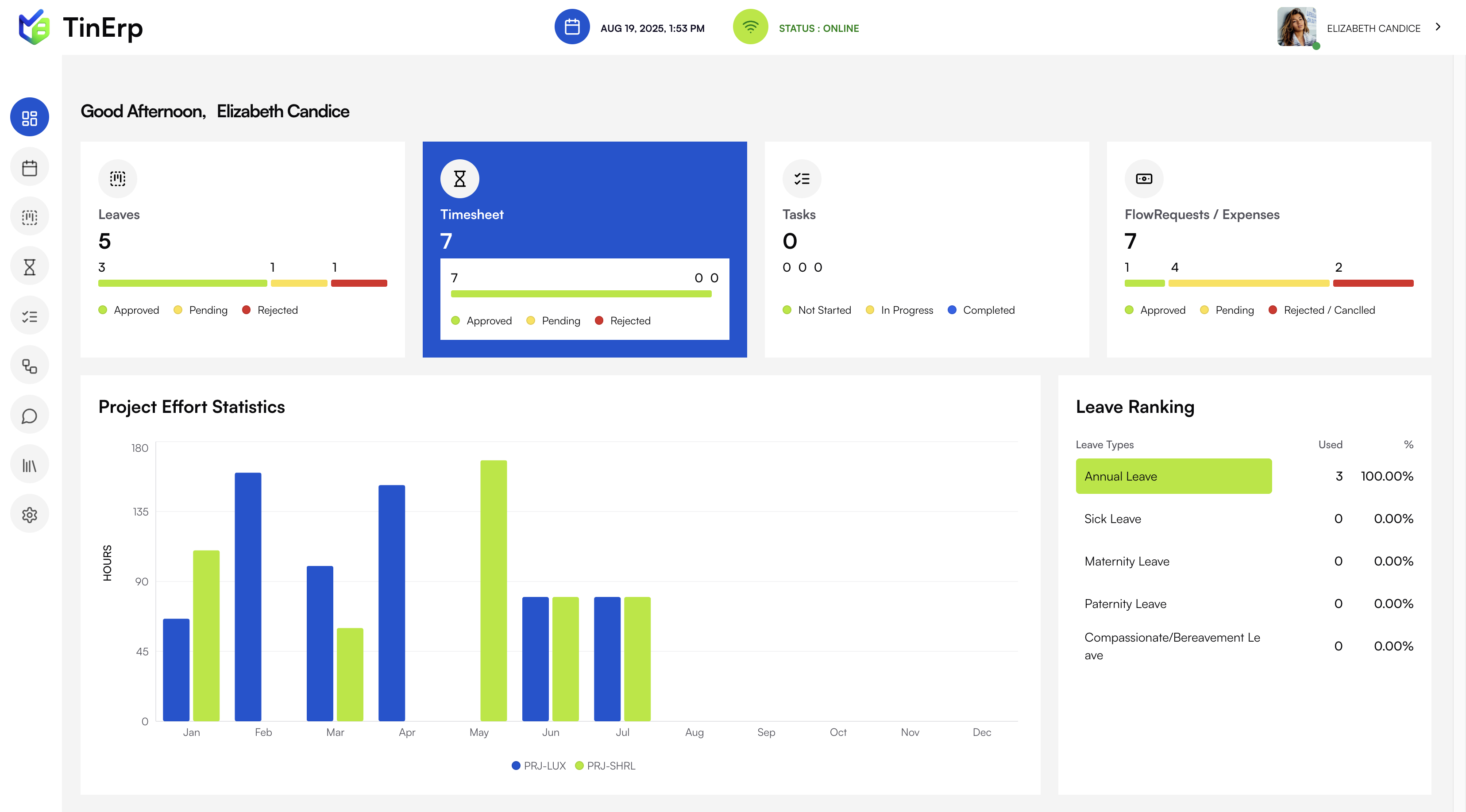
Task: Open the tasks checklist icon in sidebar
Action: [x=30, y=316]
